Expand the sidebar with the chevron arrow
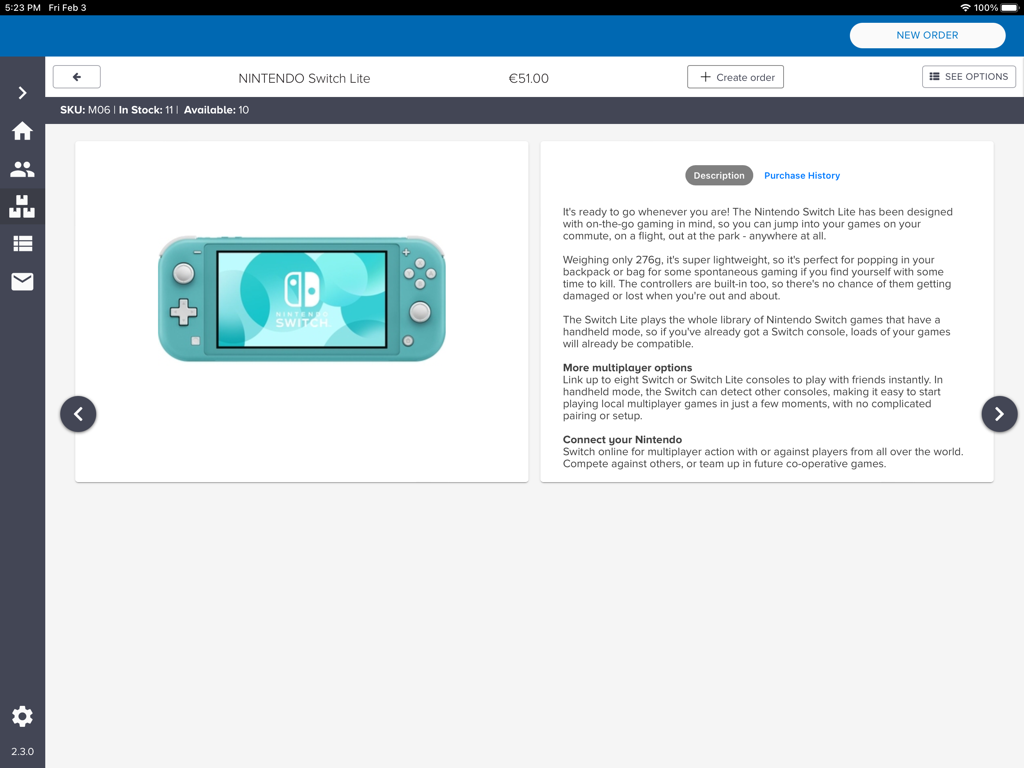1024x768 pixels. [x=22, y=93]
